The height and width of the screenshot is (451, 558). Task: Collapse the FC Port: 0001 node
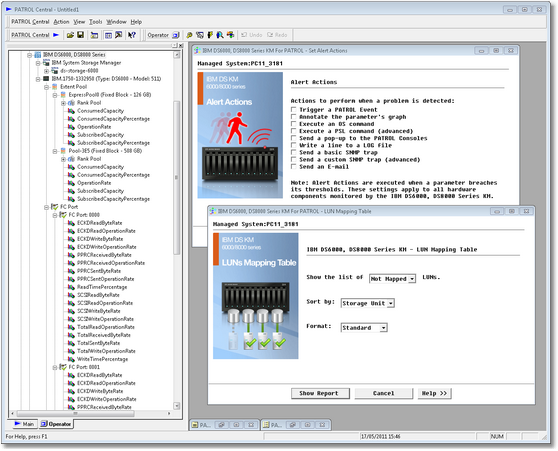pyautogui.click(x=55, y=367)
